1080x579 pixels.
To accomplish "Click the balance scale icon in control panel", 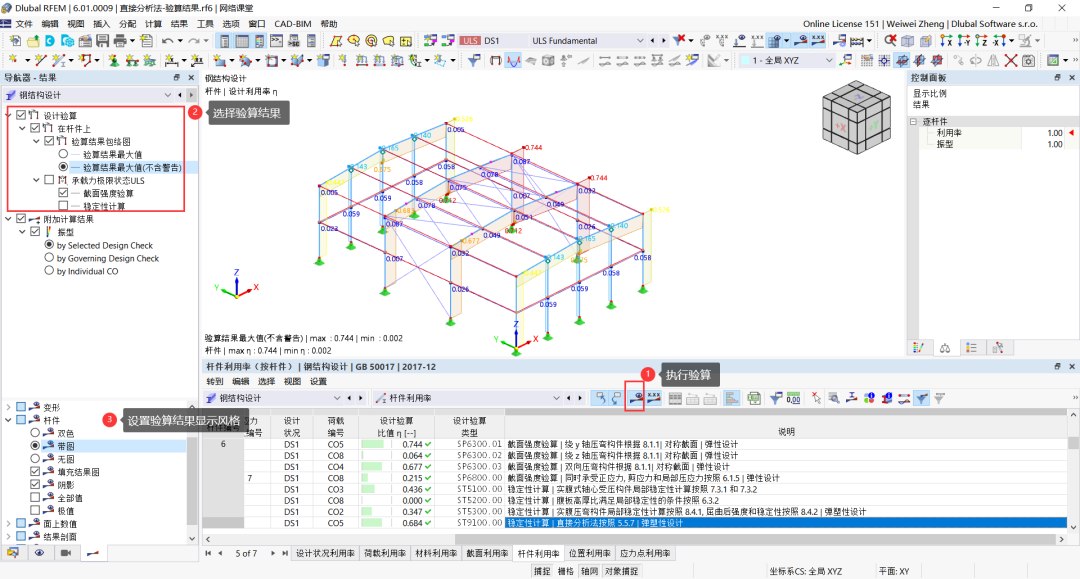I will tap(945, 348).
